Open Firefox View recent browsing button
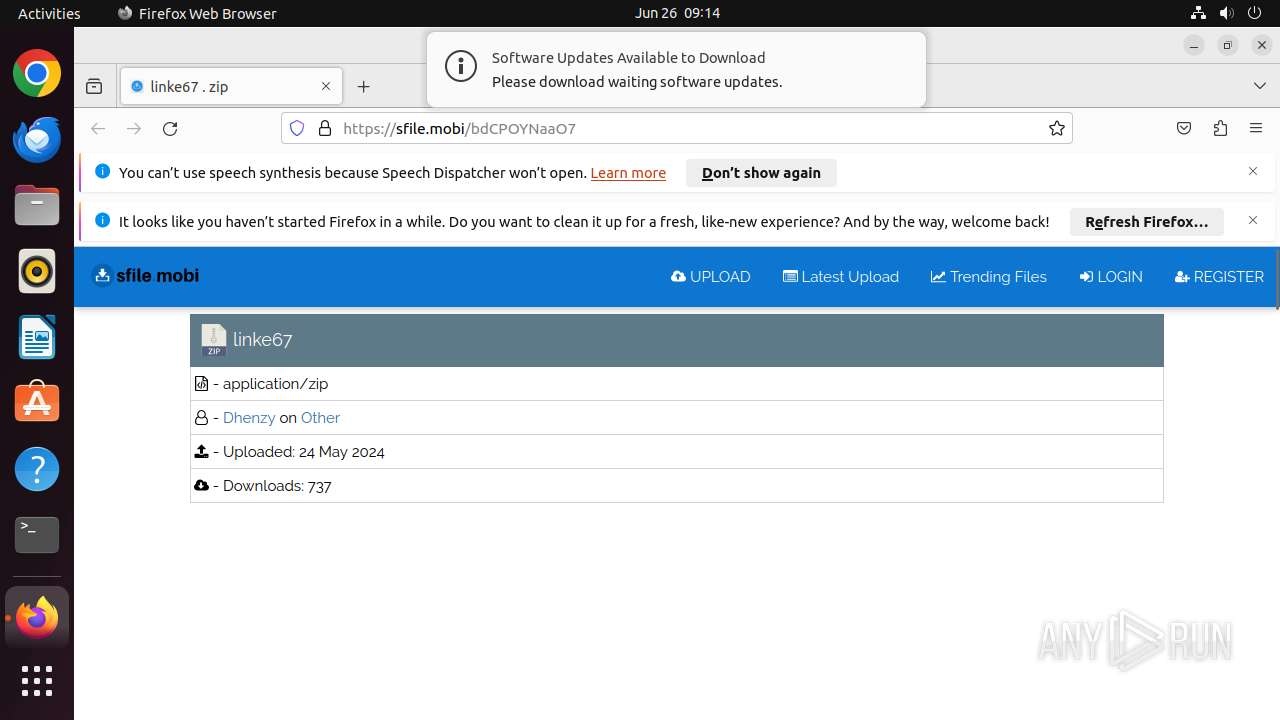 point(94,87)
